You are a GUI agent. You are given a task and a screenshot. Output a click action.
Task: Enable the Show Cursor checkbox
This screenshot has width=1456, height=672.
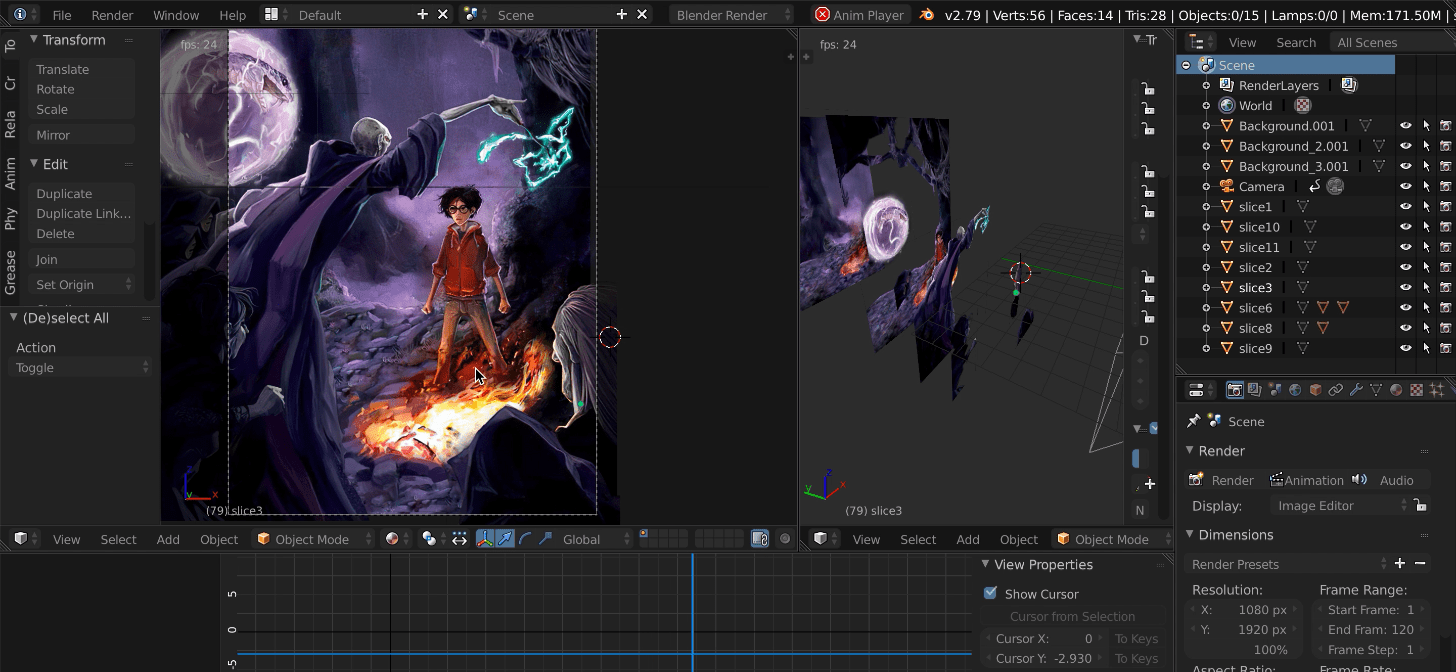tap(990, 593)
